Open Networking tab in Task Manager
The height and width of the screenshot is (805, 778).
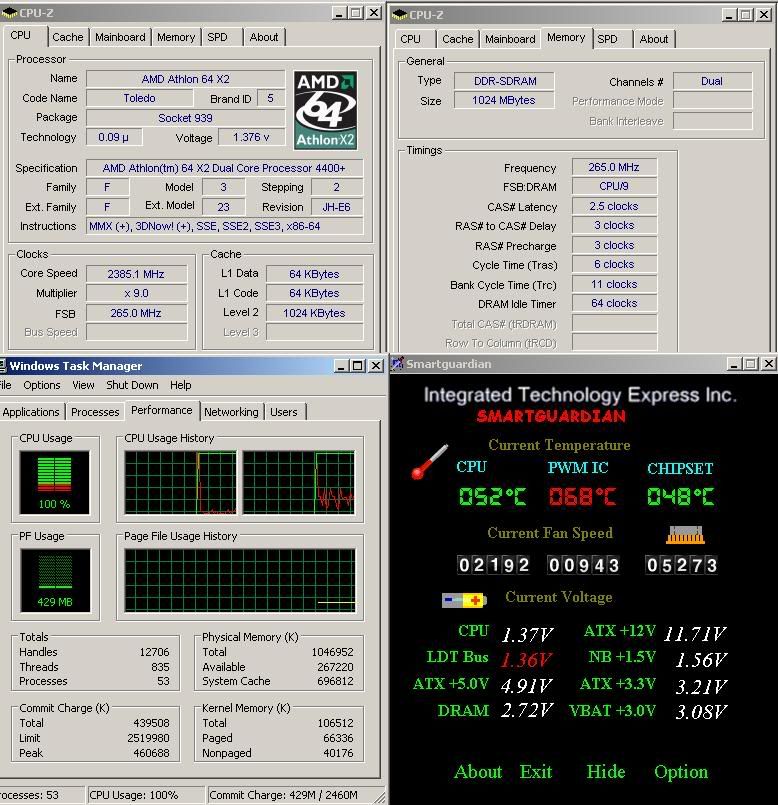coord(231,412)
